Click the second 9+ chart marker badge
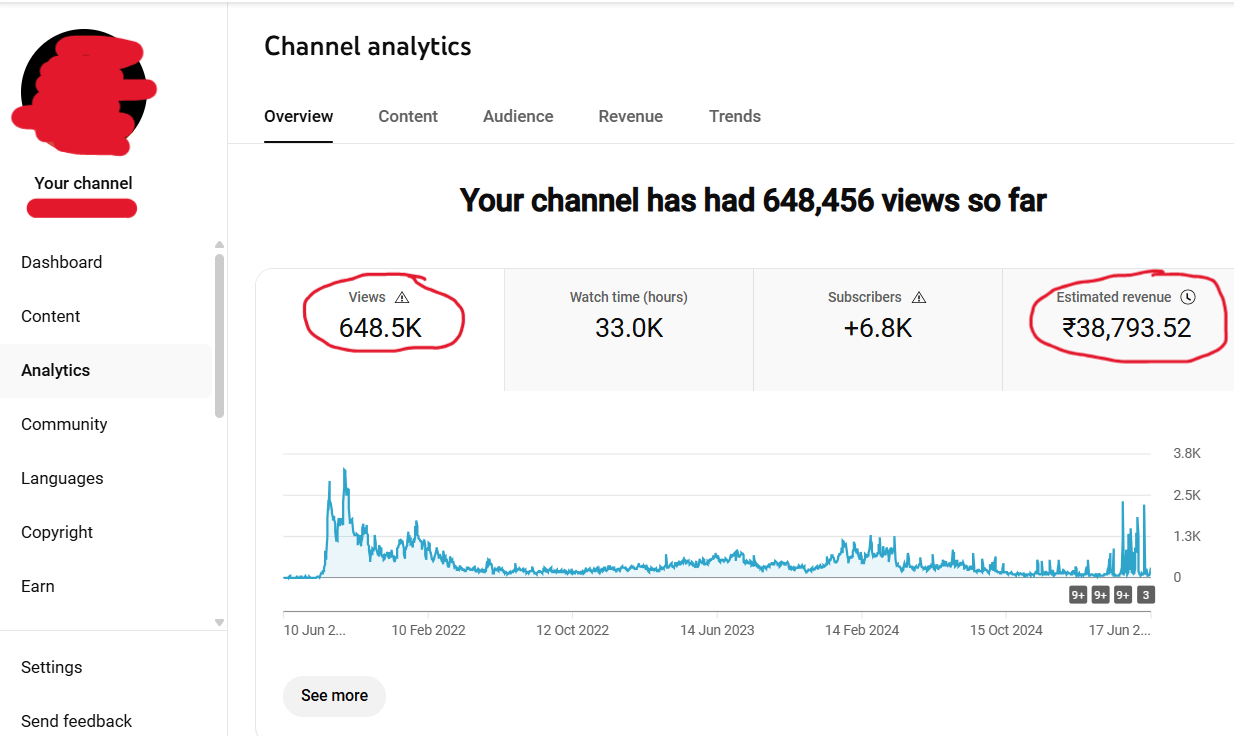This screenshot has height=736, width=1234. coord(1100,595)
